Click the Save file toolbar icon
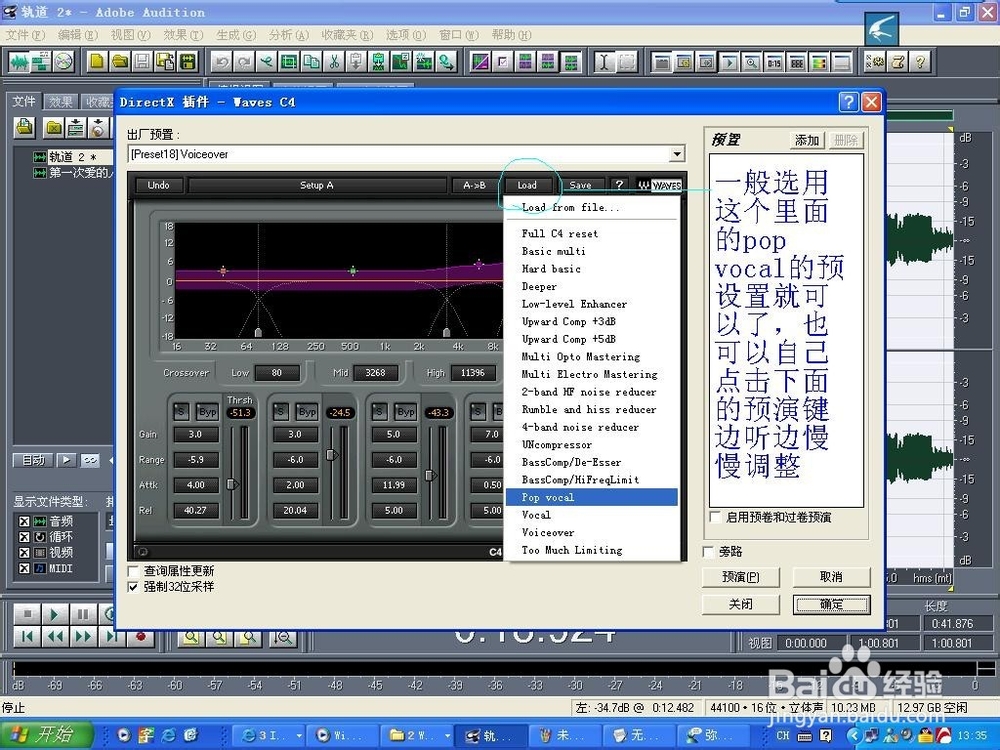Image resolution: width=1000 pixels, height=750 pixels. click(x=140, y=62)
